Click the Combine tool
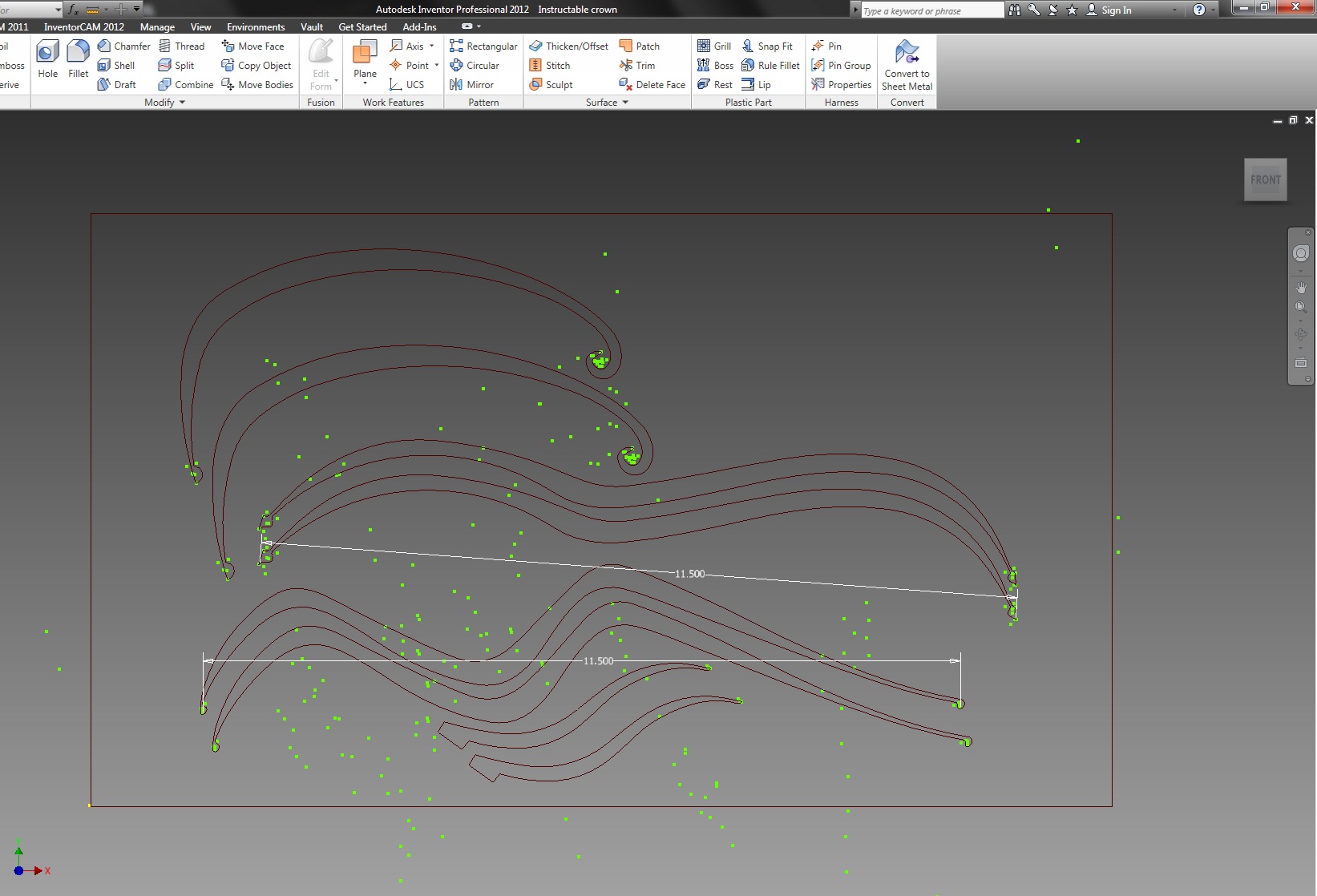 186,85
